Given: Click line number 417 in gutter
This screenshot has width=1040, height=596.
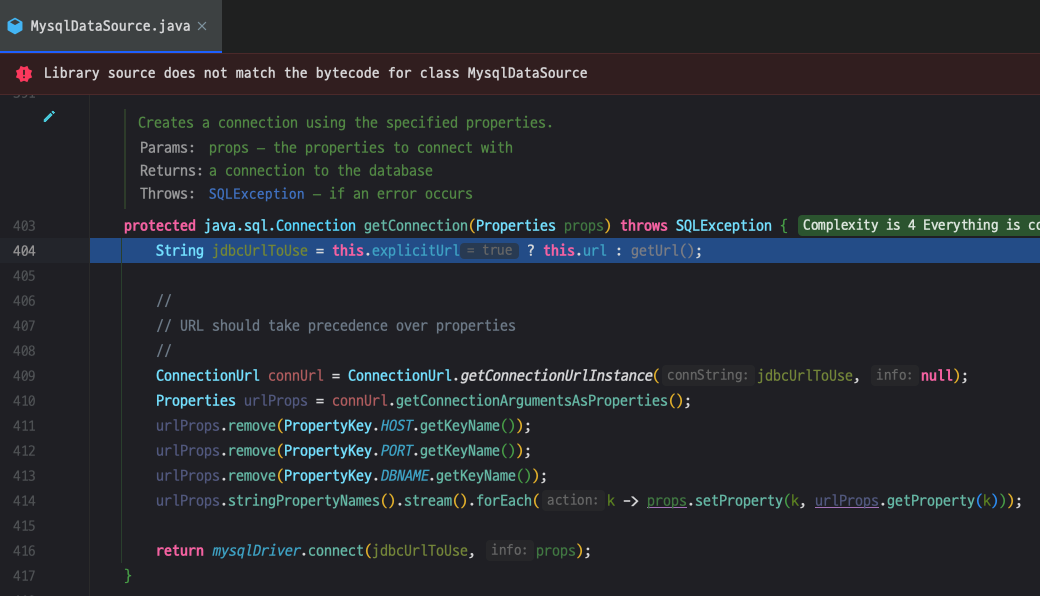Looking at the screenshot, I should (24, 576).
